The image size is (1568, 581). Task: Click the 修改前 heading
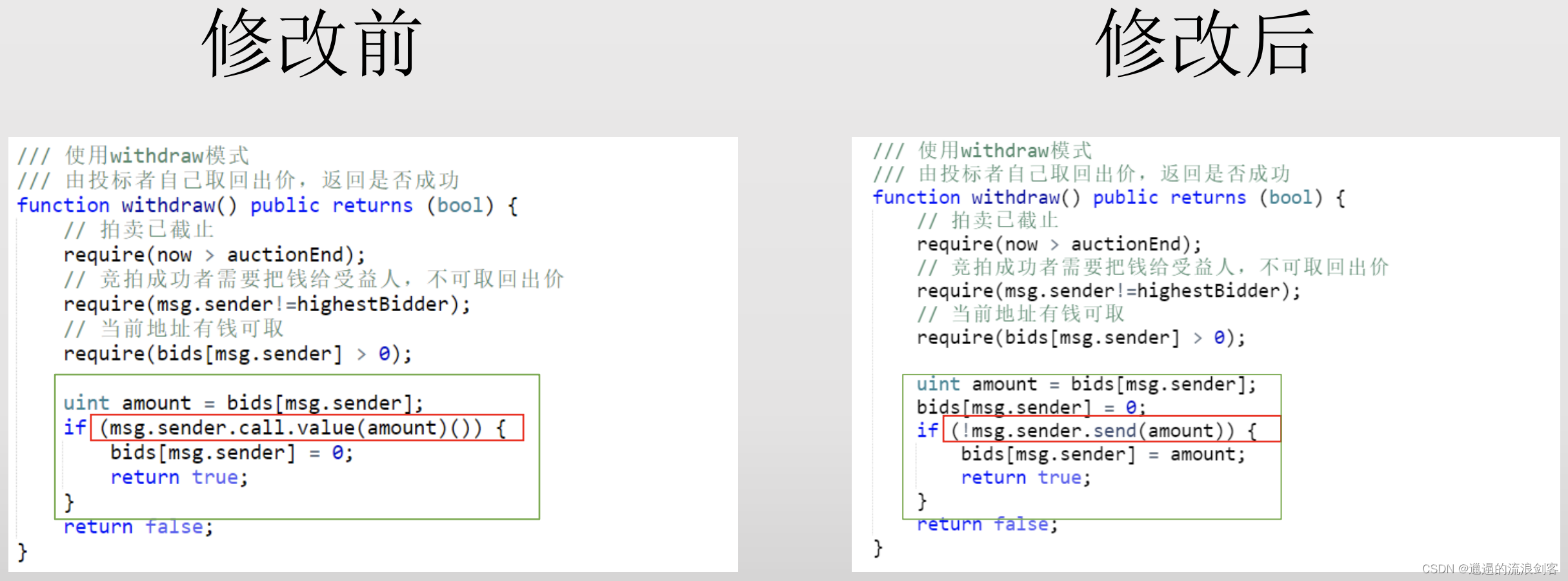312,44
